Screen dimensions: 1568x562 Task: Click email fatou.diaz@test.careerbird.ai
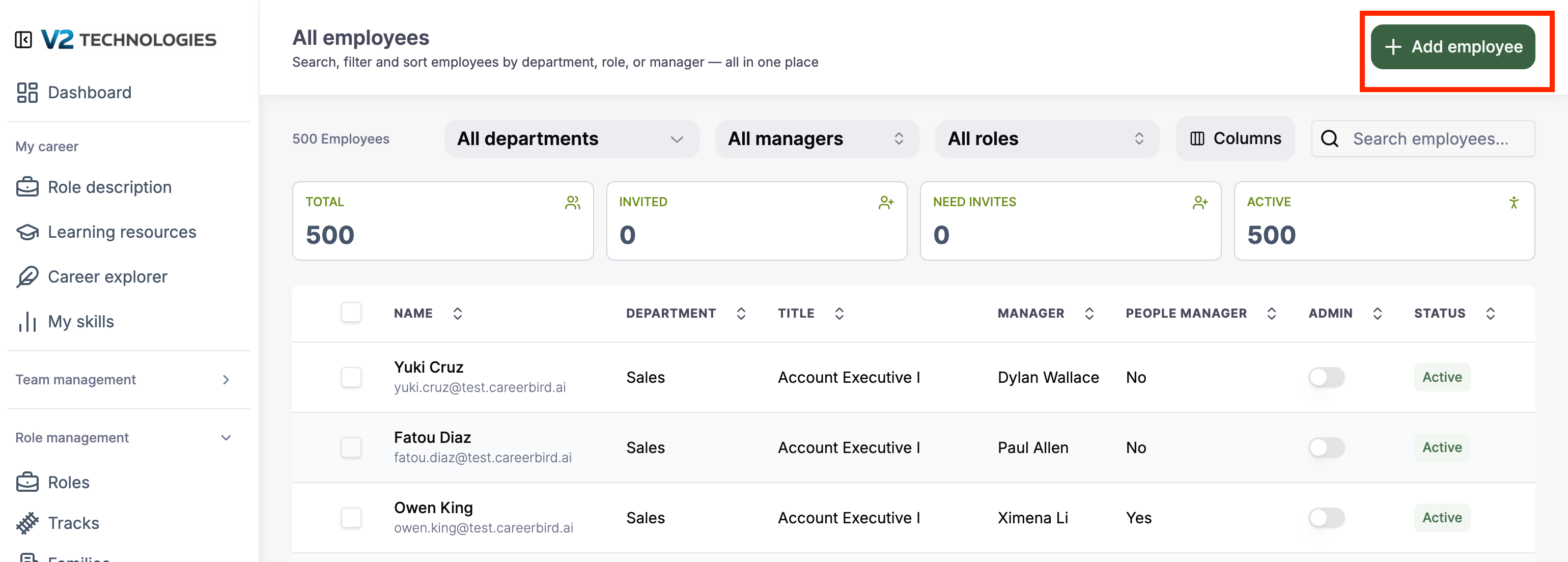pyautogui.click(x=483, y=458)
